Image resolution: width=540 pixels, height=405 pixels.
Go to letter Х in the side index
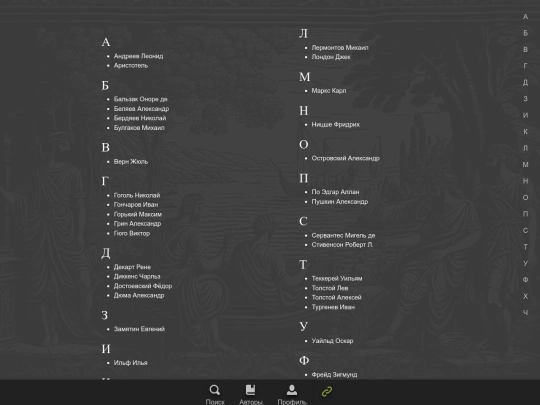pos(525,296)
